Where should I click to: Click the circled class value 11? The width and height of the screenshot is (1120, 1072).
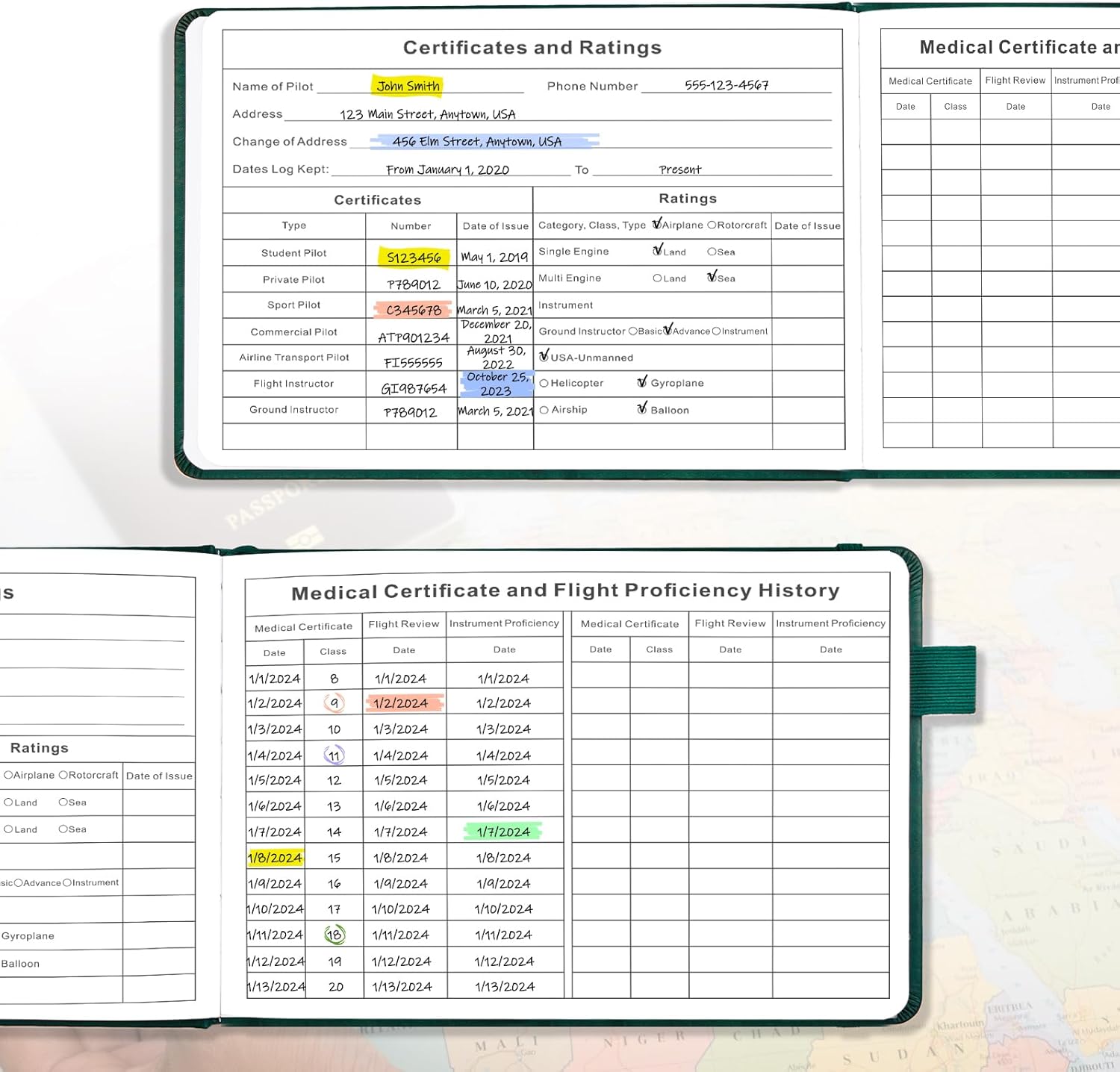(334, 755)
